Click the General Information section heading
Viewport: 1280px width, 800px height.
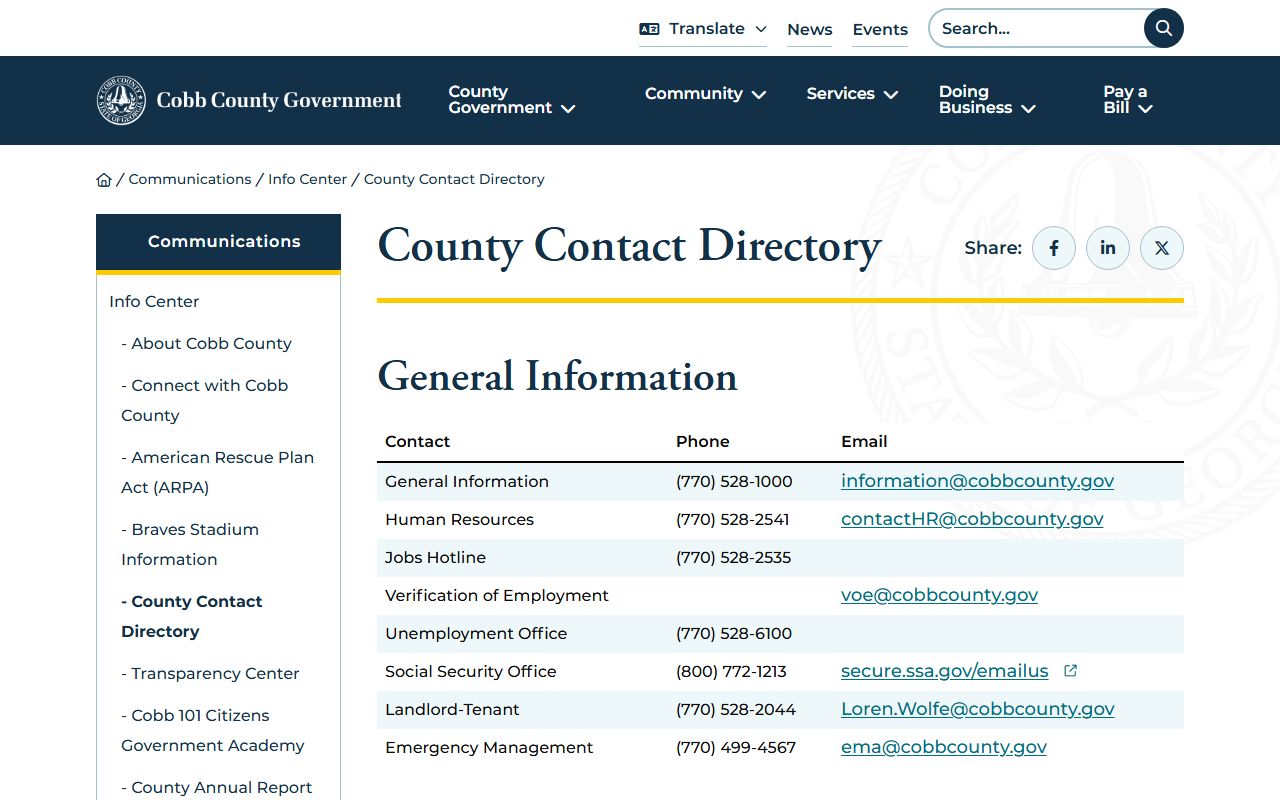tap(557, 377)
